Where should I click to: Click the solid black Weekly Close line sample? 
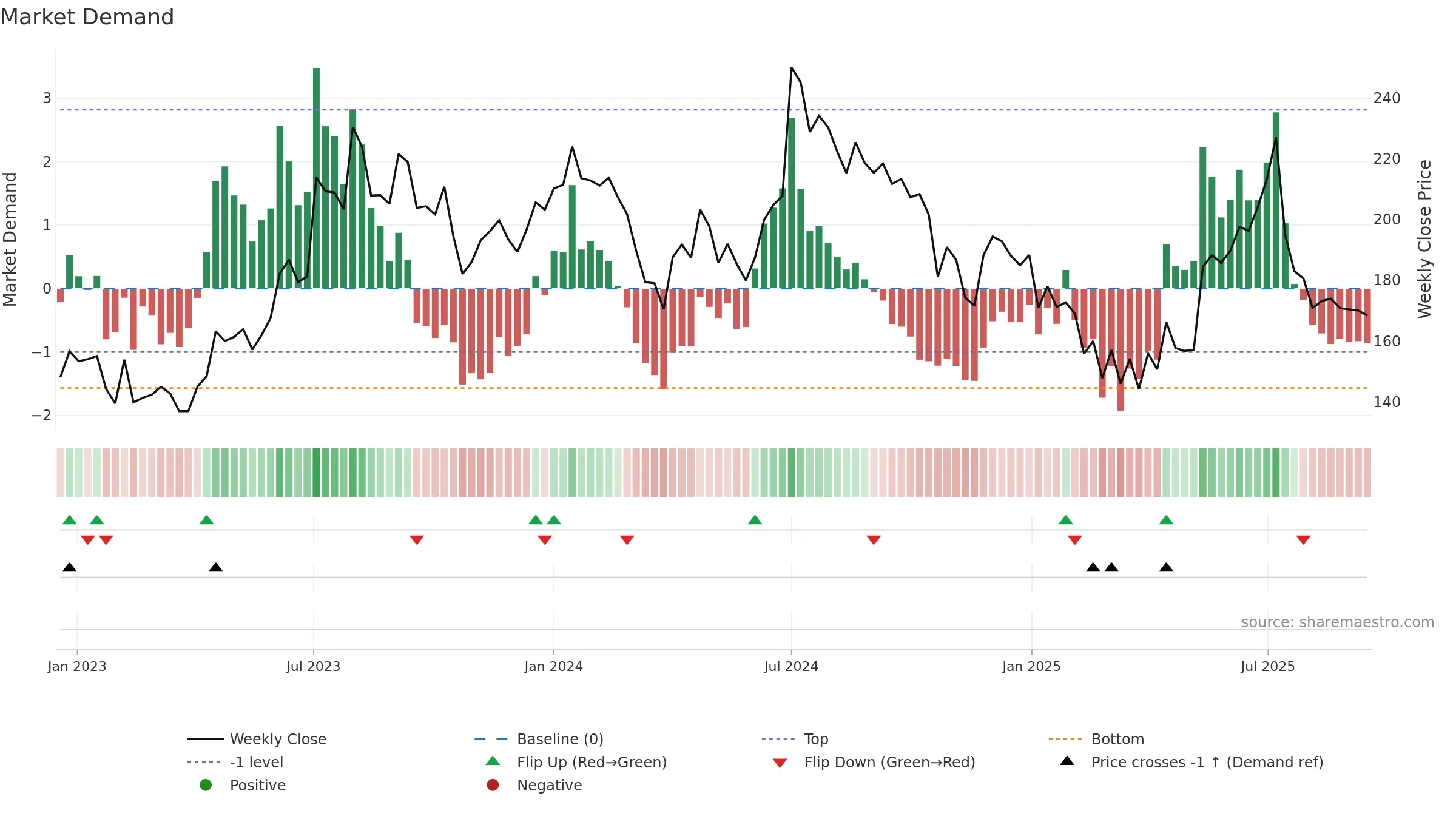coord(206,739)
